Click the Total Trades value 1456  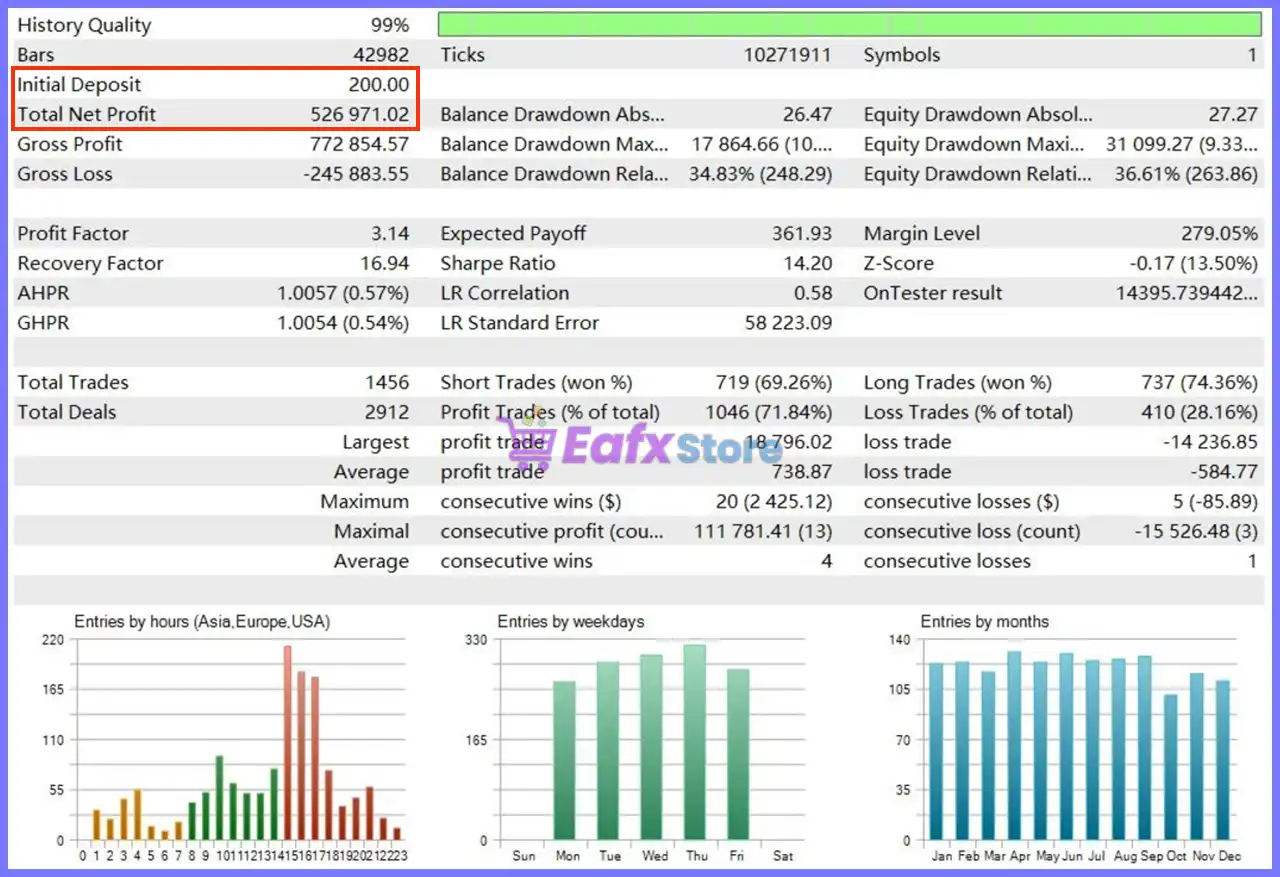coord(387,383)
